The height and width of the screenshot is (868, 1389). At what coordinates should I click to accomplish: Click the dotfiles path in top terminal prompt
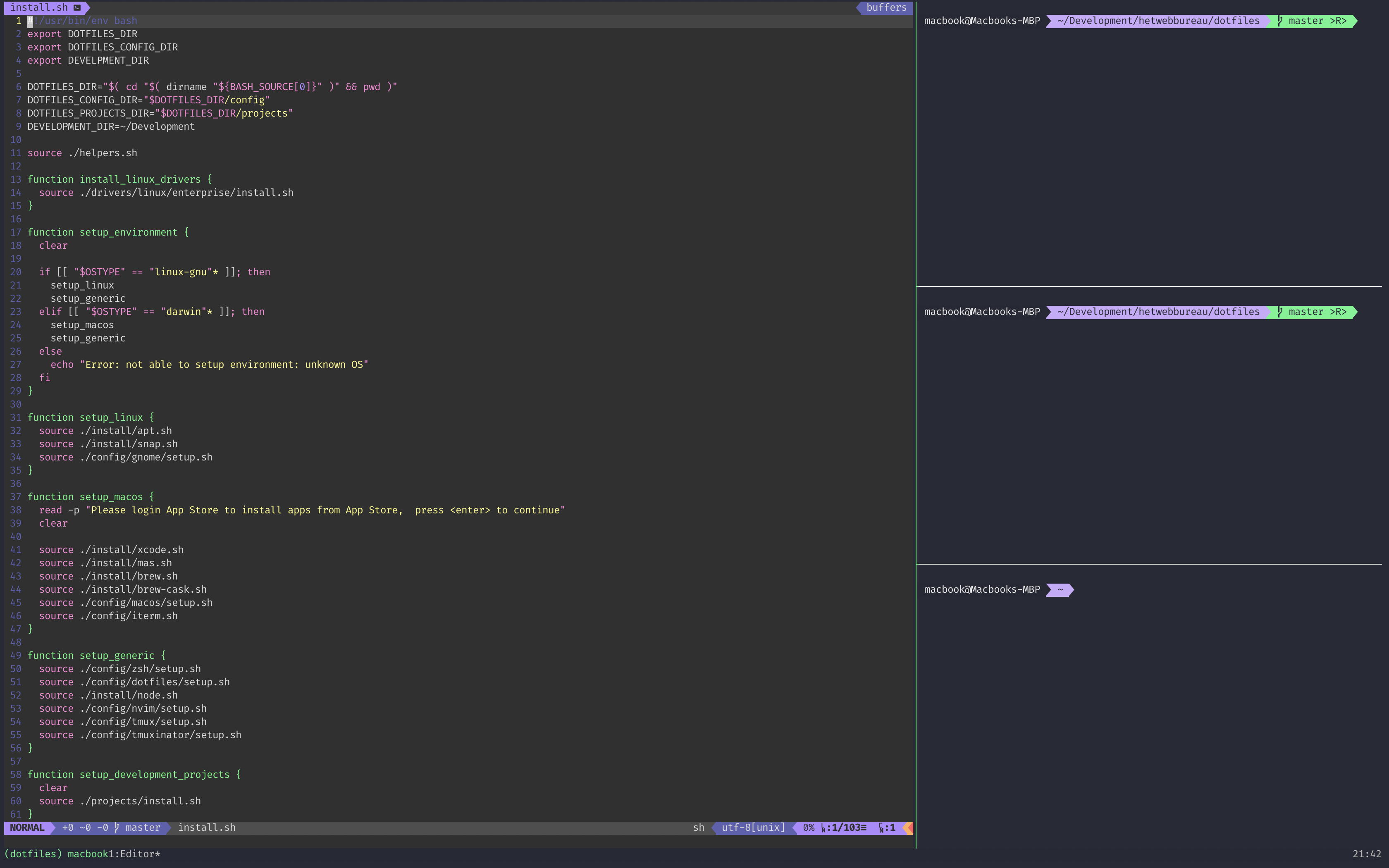(1157, 21)
